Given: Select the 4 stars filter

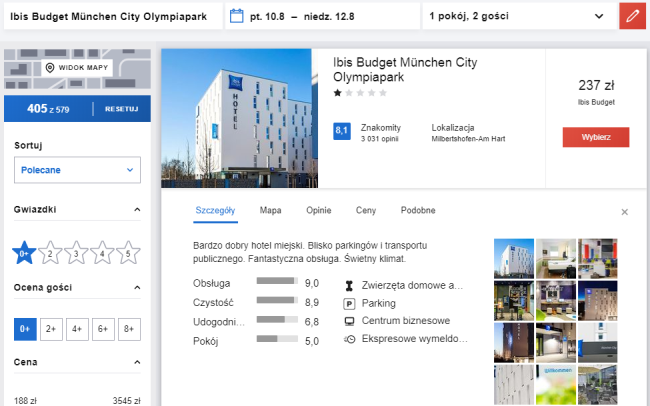Looking at the screenshot, I should (102, 253).
